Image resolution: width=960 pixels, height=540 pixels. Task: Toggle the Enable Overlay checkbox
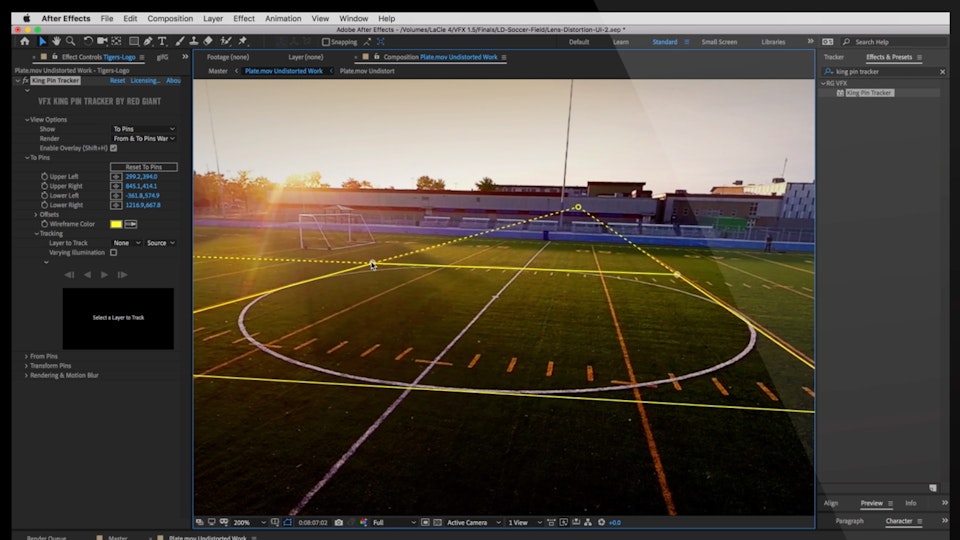coord(113,148)
